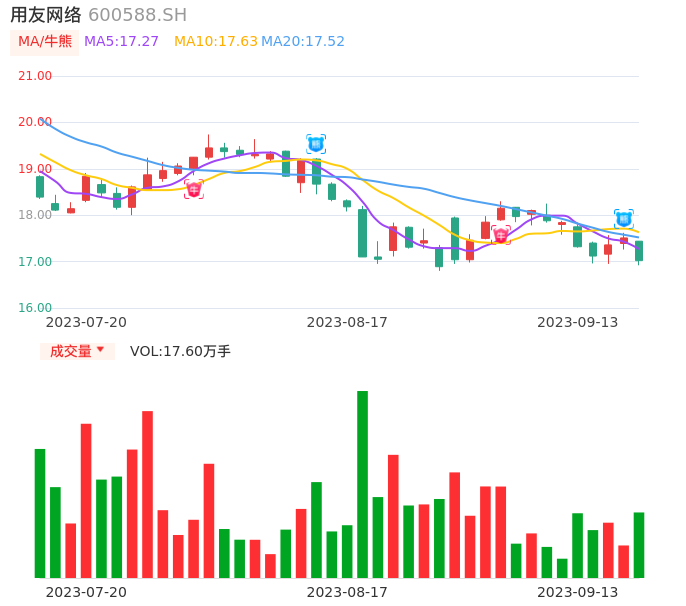Screen dimensions: 686x606
Task: Click the tallest green volume bar
Action: 363,484
